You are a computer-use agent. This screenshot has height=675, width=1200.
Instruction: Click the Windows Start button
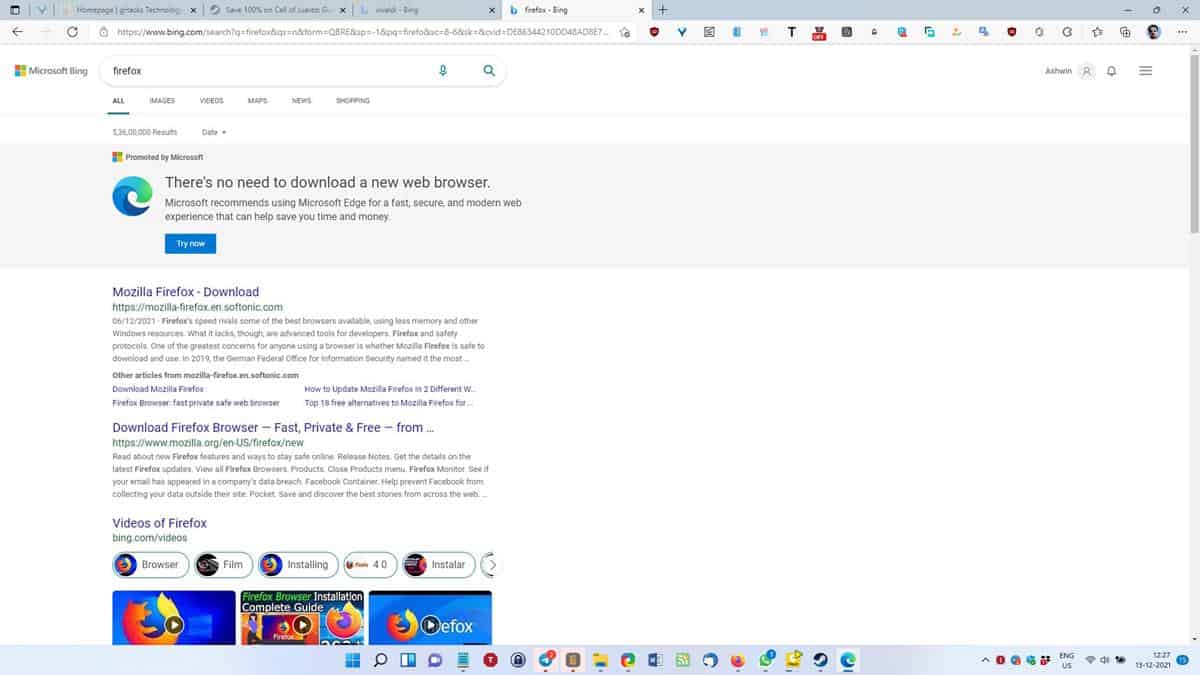pyautogui.click(x=351, y=660)
